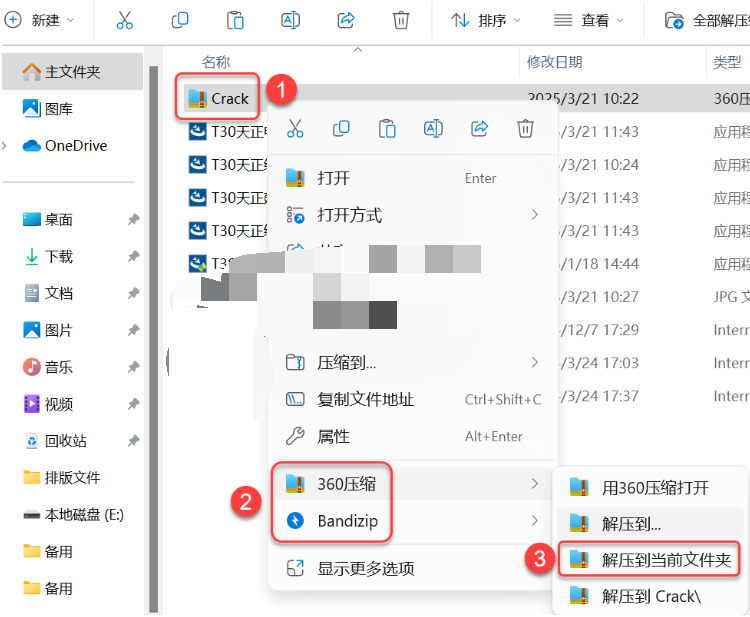Sort by the 类型 column header
Viewport: 750px width, 617px height.
[x=727, y=62]
